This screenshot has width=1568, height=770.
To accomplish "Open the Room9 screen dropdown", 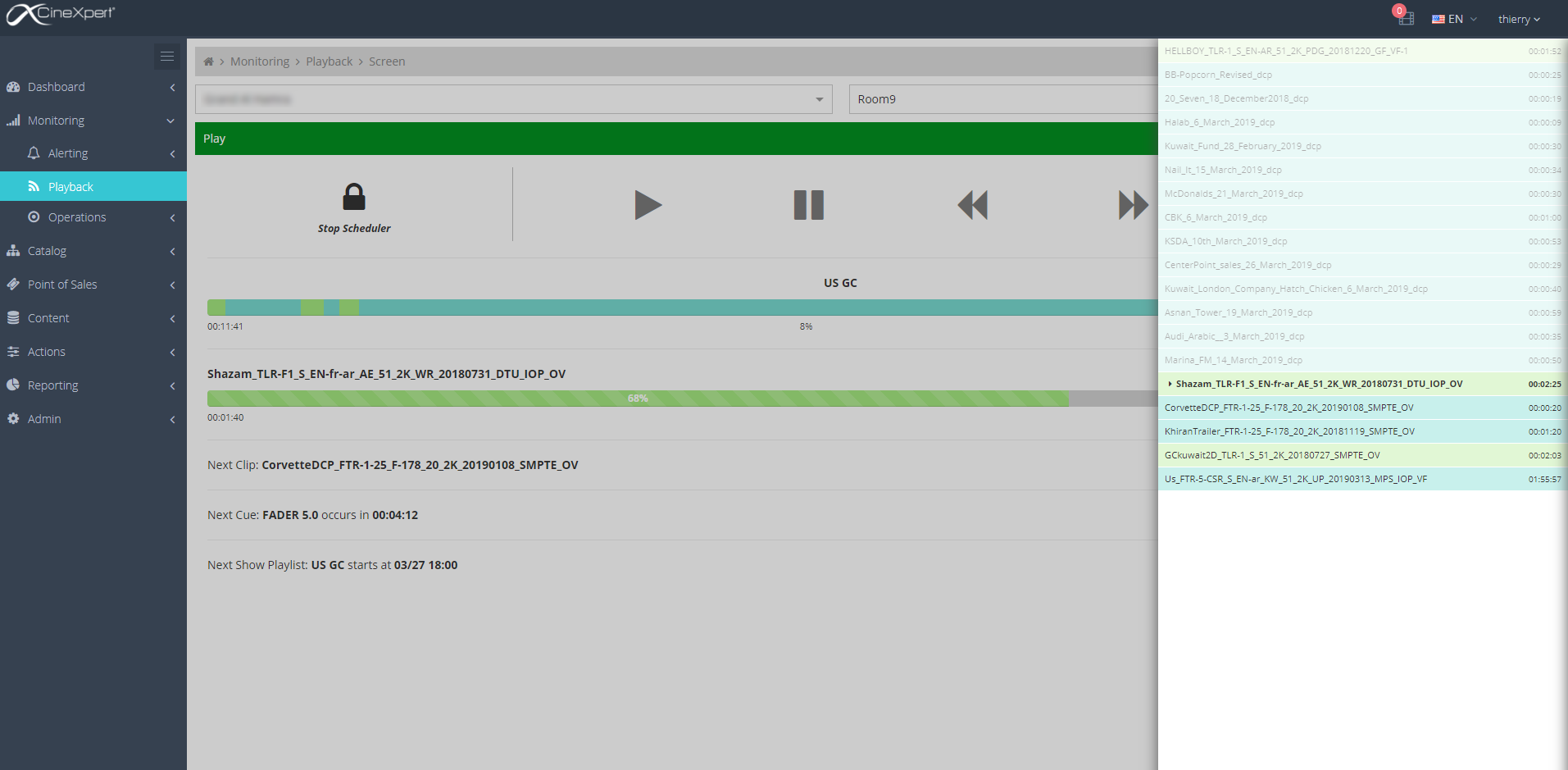I will click(x=1003, y=99).
